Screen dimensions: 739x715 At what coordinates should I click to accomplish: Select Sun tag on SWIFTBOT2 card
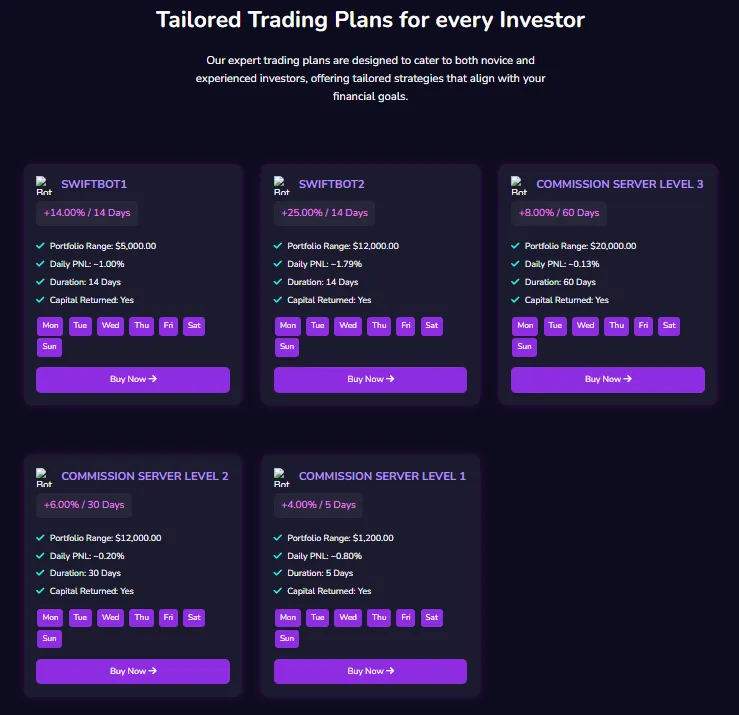point(287,347)
